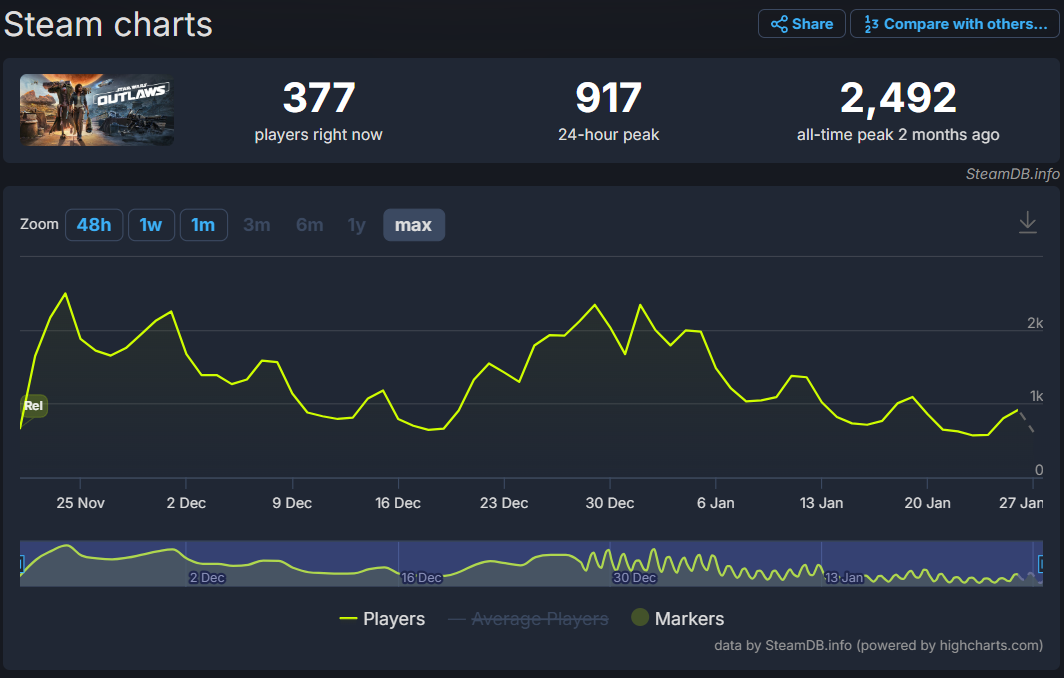This screenshot has height=678, width=1064.
Task: Download chart via the download arrow icon
Action: click(x=1027, y=223)
